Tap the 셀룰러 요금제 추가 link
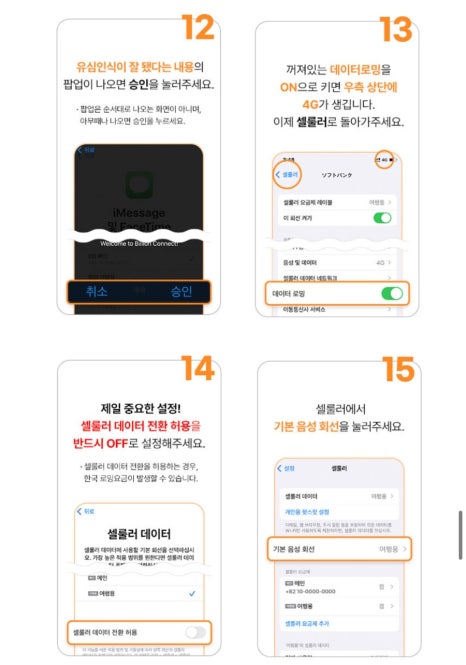 [x=307, y=623]
